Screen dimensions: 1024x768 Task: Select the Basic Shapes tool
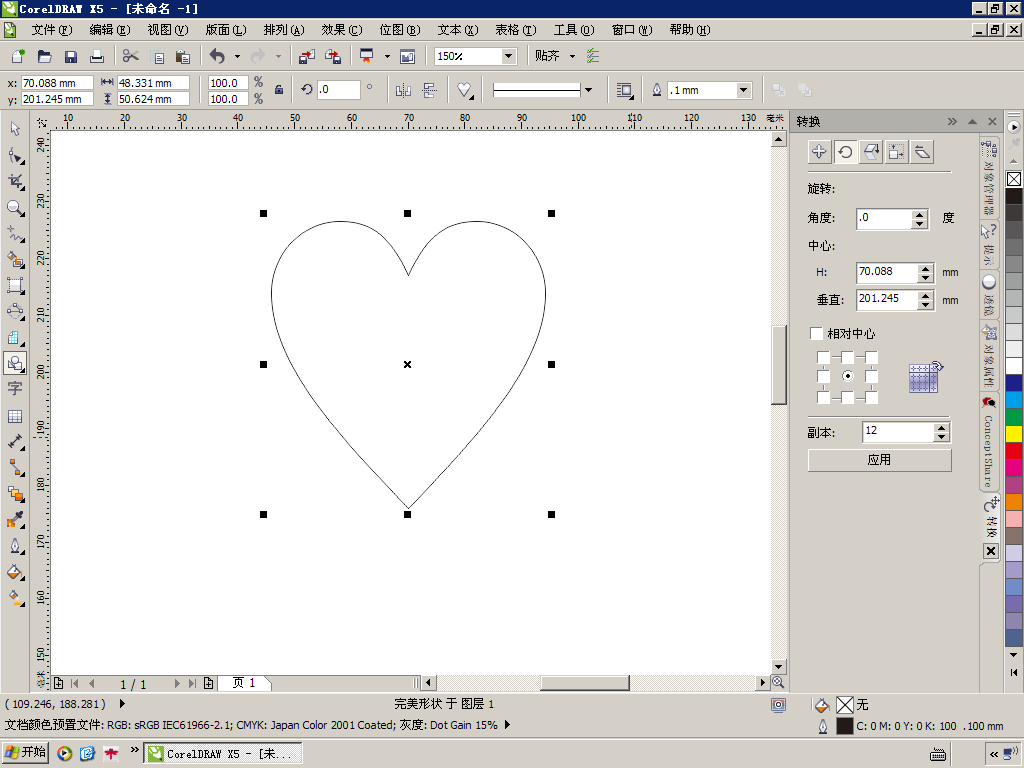pos(15,363)
